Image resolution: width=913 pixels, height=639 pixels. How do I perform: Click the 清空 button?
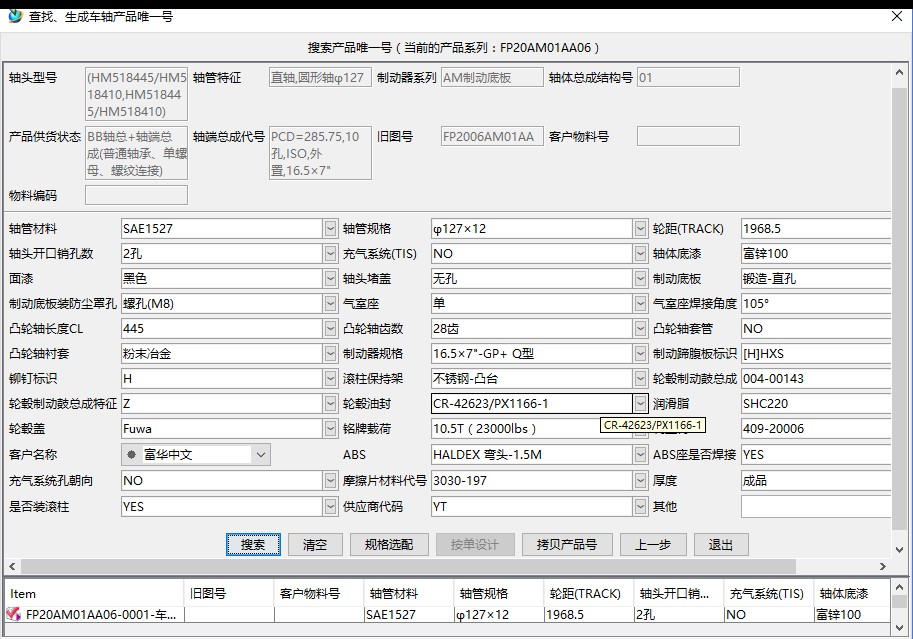pyautogui.click(x=315, y=544)
